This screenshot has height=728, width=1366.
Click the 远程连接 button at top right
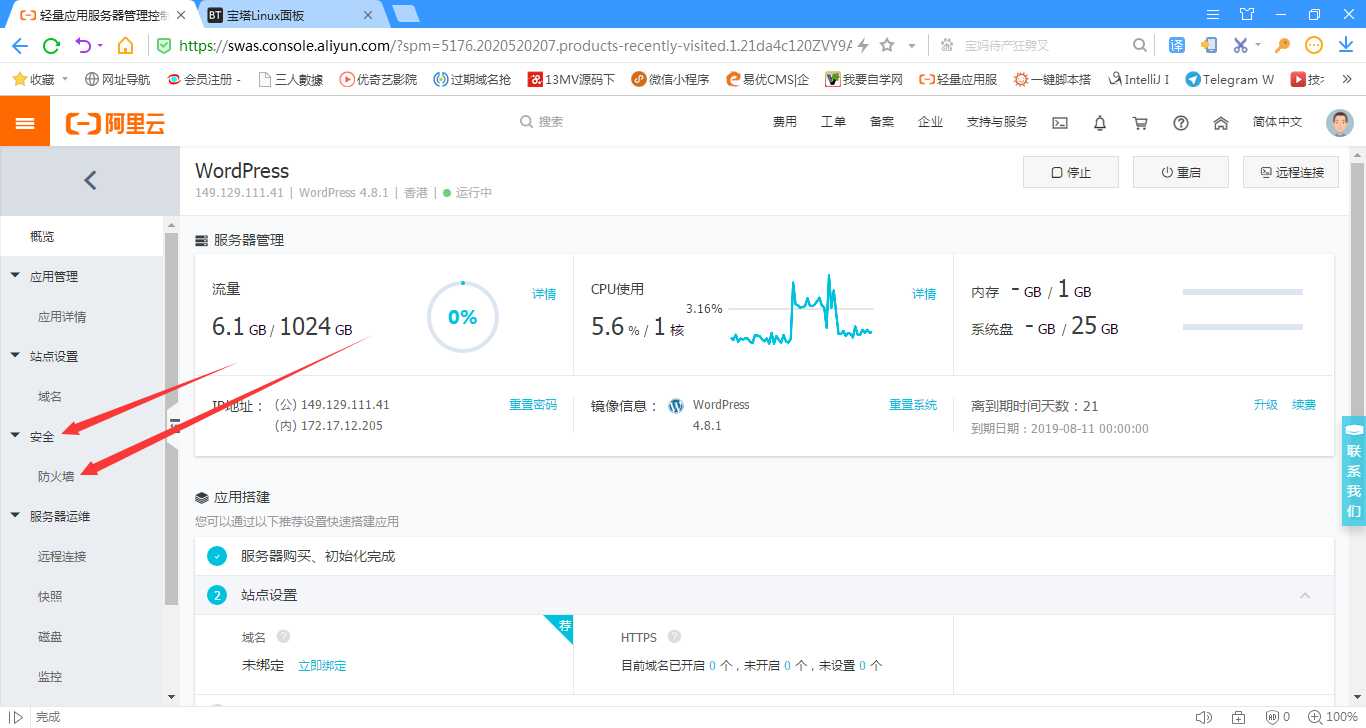click(1291, 172)
